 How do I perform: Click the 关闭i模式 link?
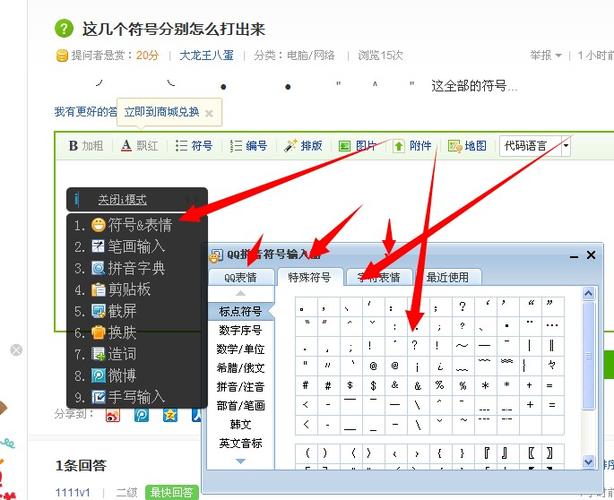click(122, 199)
